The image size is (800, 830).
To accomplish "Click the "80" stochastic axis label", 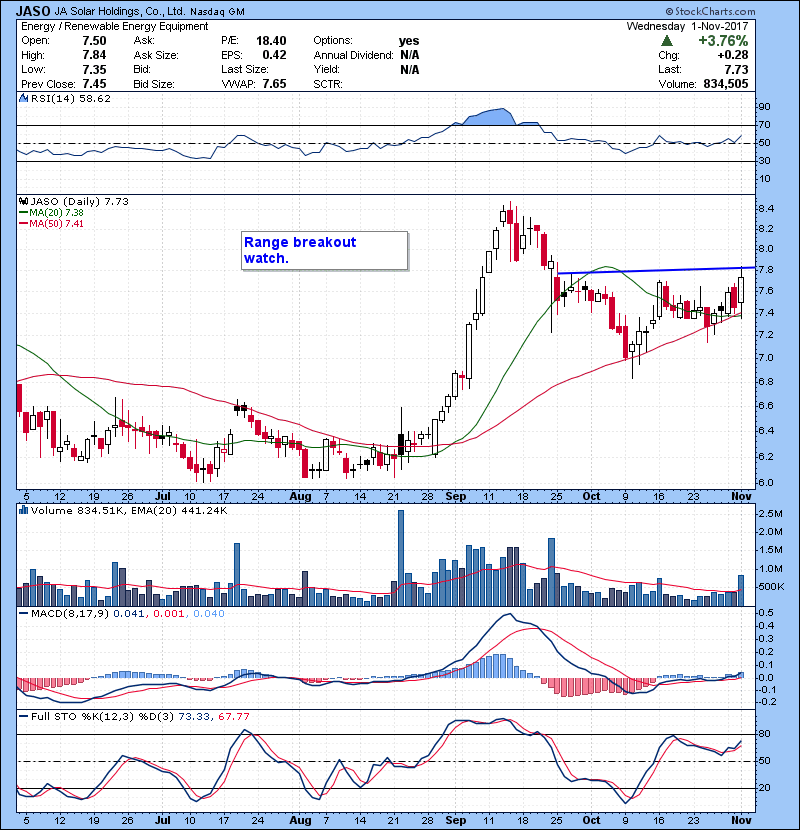I will pos(764,734).
